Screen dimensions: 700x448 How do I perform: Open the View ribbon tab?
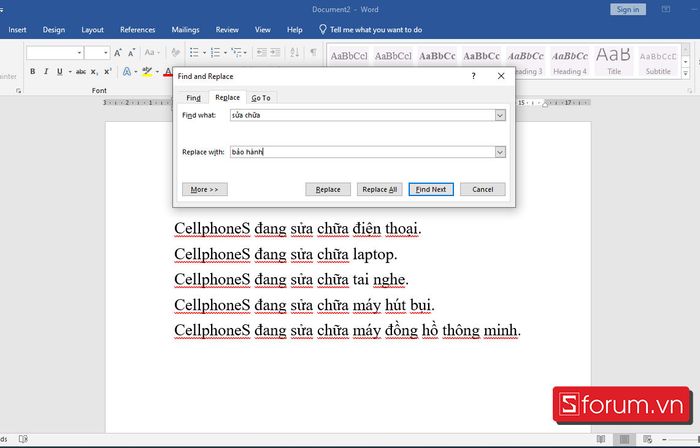coord(262,30)
